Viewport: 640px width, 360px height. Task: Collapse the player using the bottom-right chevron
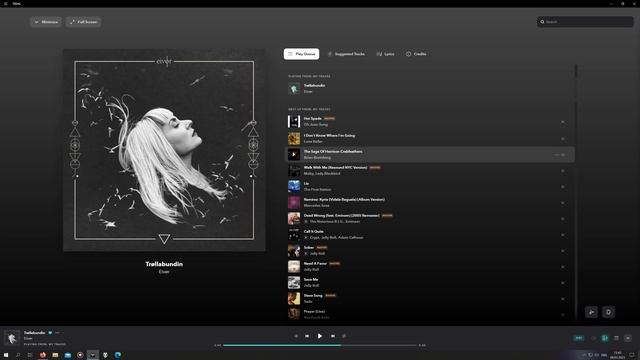[628, 338]
